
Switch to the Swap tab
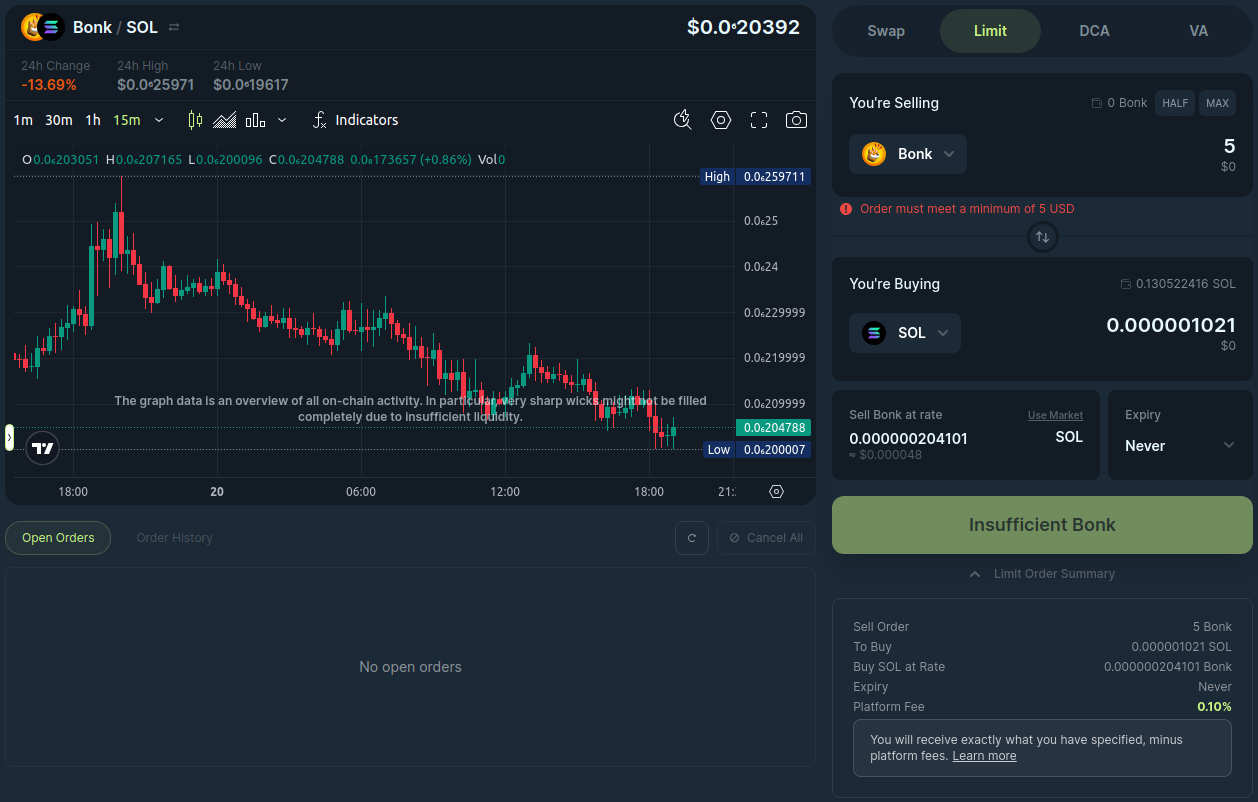(x=886, y=31)
